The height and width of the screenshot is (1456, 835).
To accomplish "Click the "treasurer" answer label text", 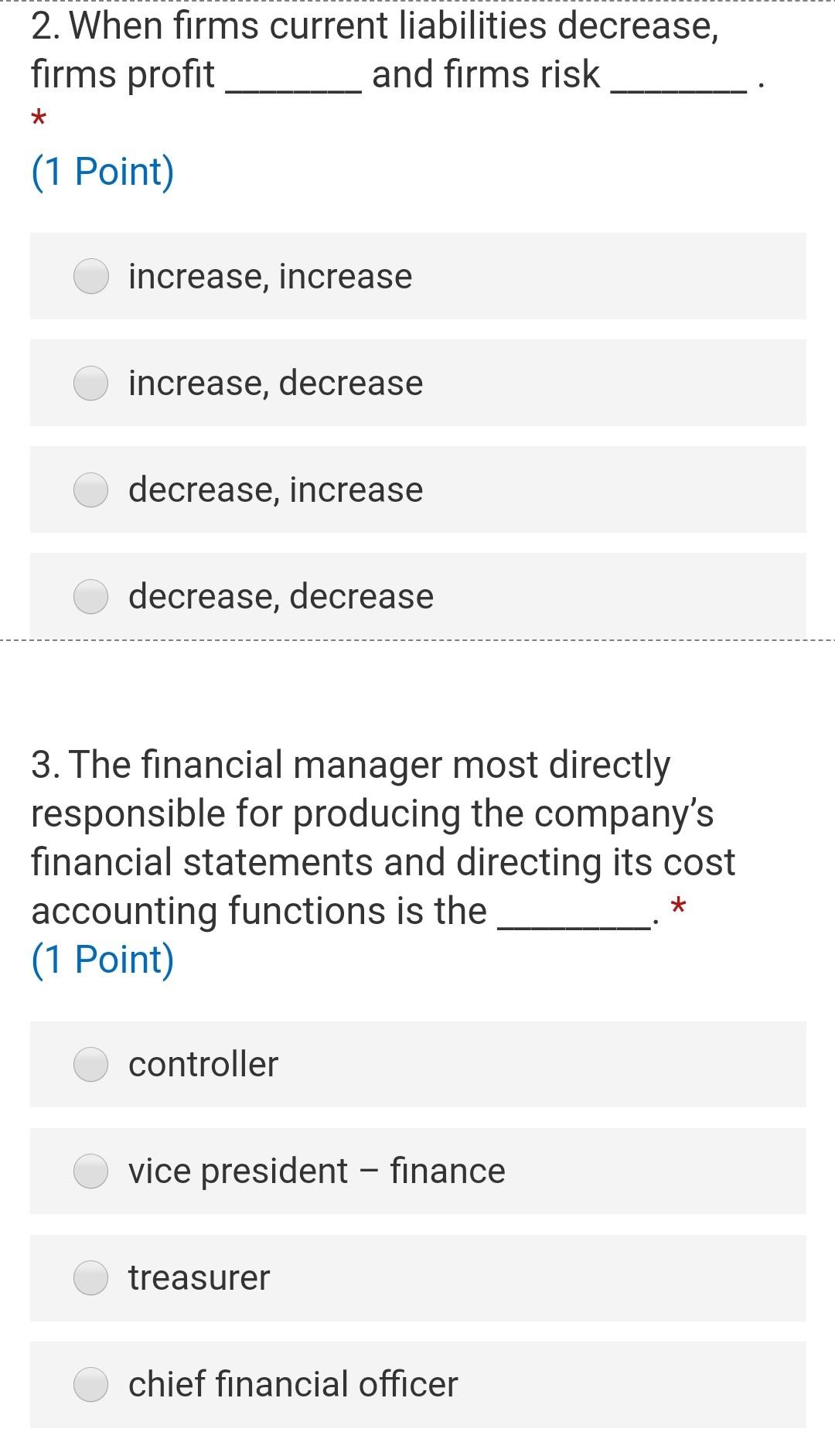I will (199, 1277).
